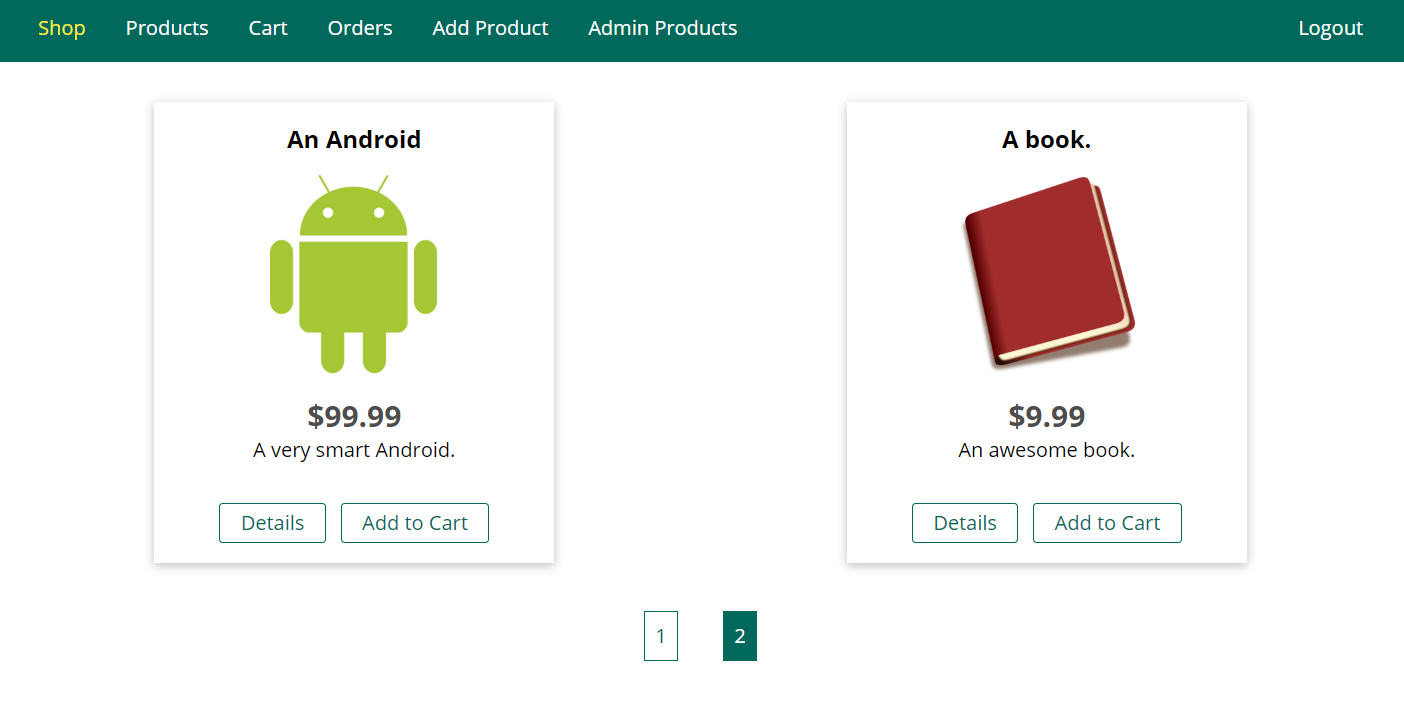Go to the Products page
Screen dimensions: 1404x704
(167, 28)
